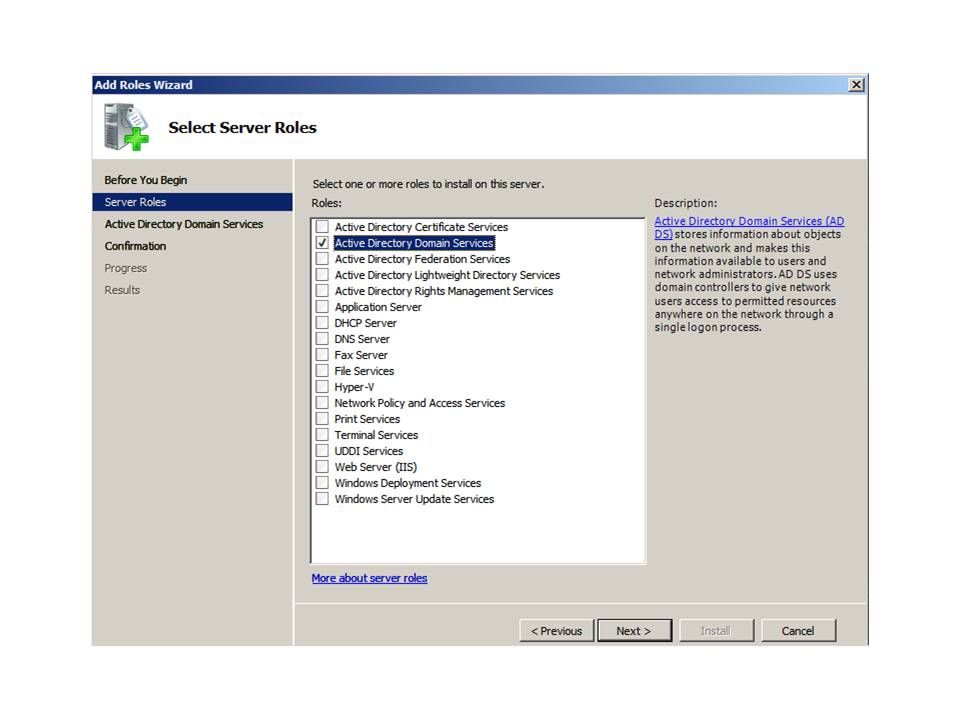Enable the DNS Server role checkbox
The width and height of the screenshot is (960, 720).
(x=322, y=339)
